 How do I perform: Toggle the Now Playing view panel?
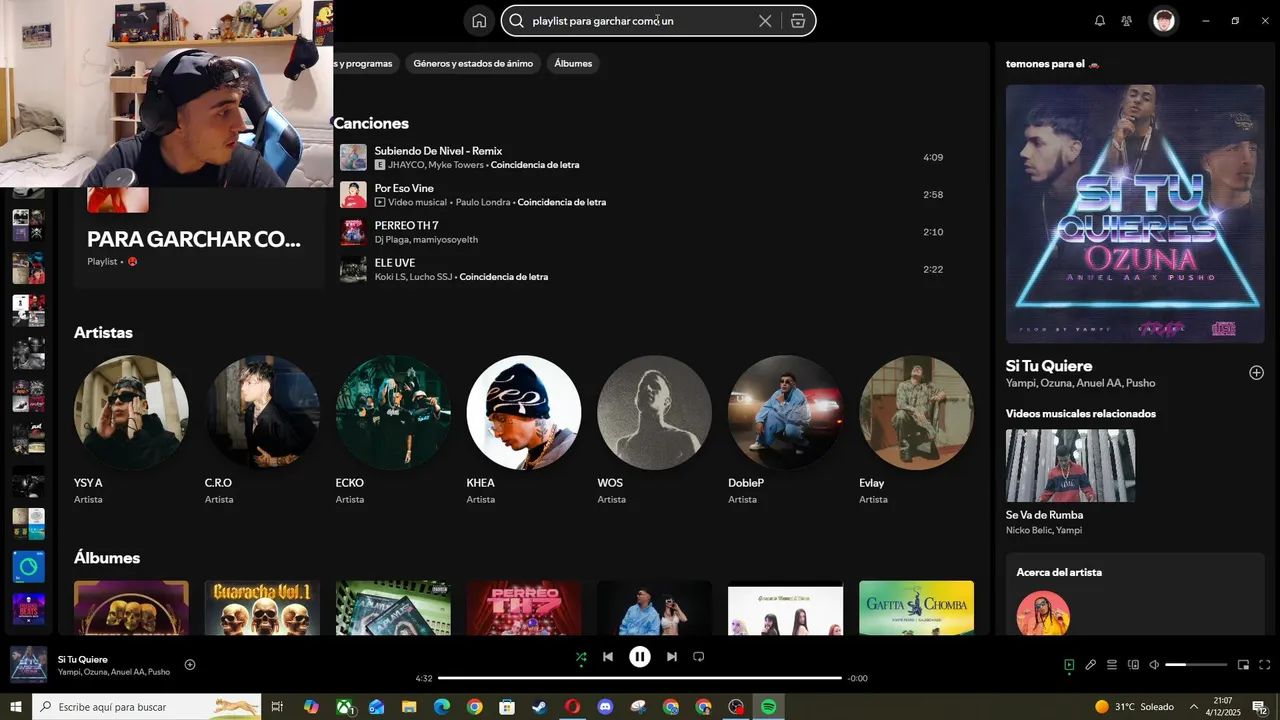tap(1069, 665)
